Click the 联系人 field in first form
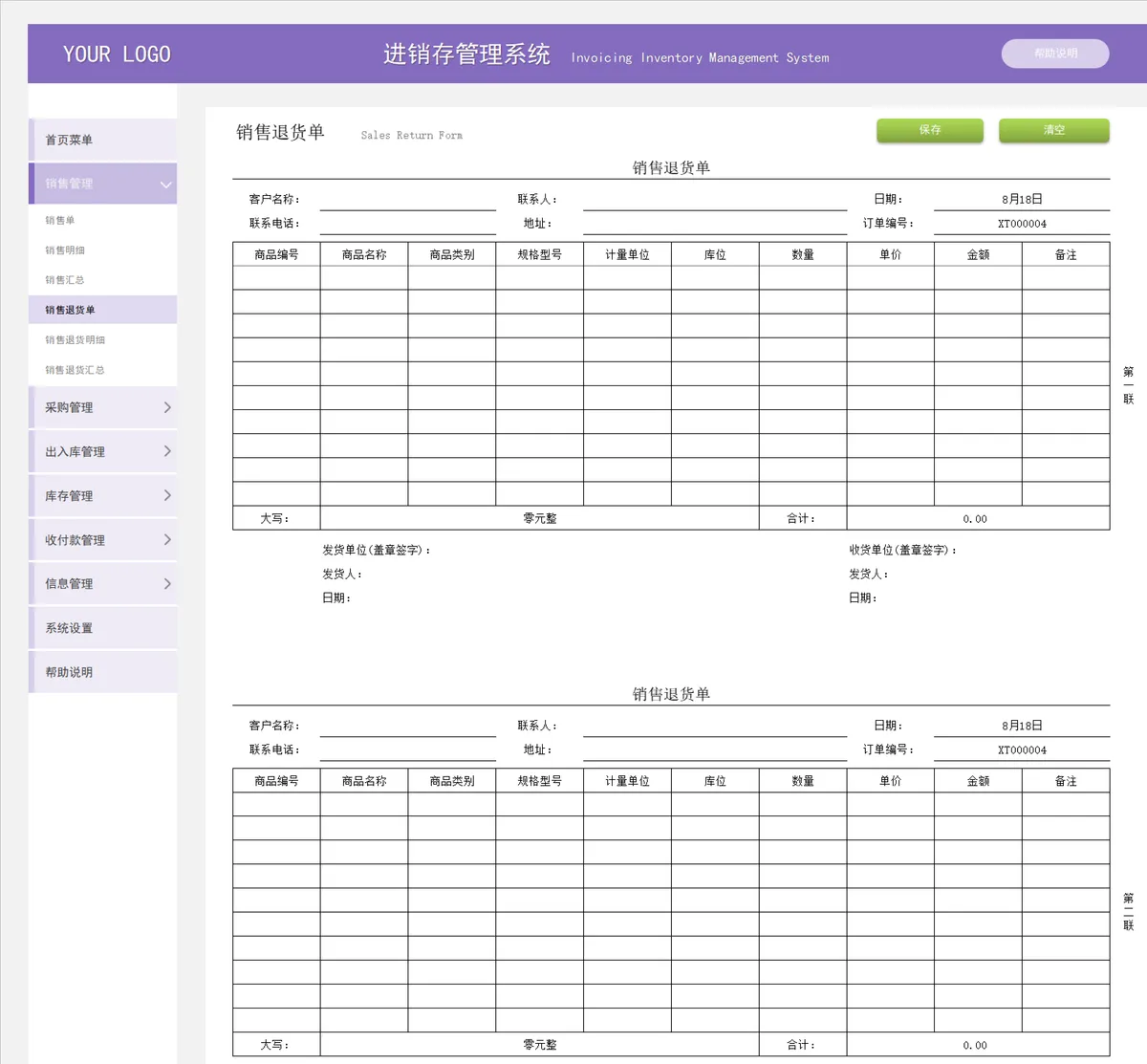This screenshot has height=1064, width=1147. [x=715, y=199]
